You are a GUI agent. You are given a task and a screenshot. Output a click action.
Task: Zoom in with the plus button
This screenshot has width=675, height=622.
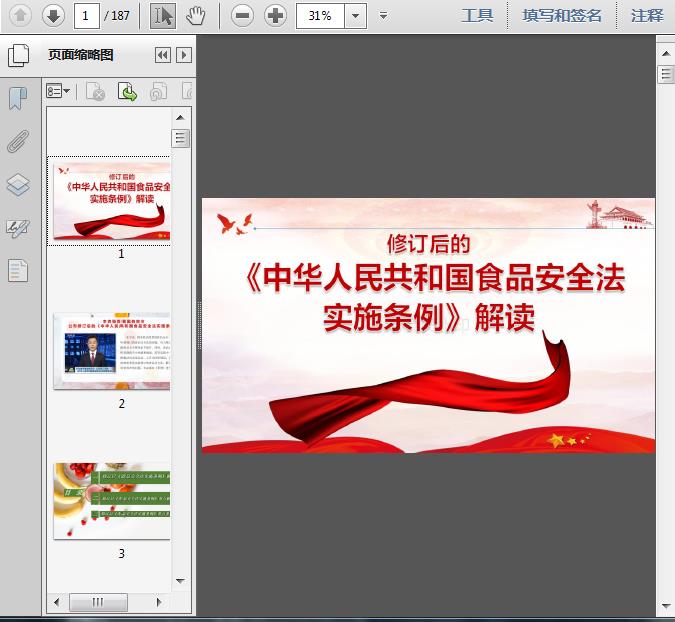tap(275, 16)
